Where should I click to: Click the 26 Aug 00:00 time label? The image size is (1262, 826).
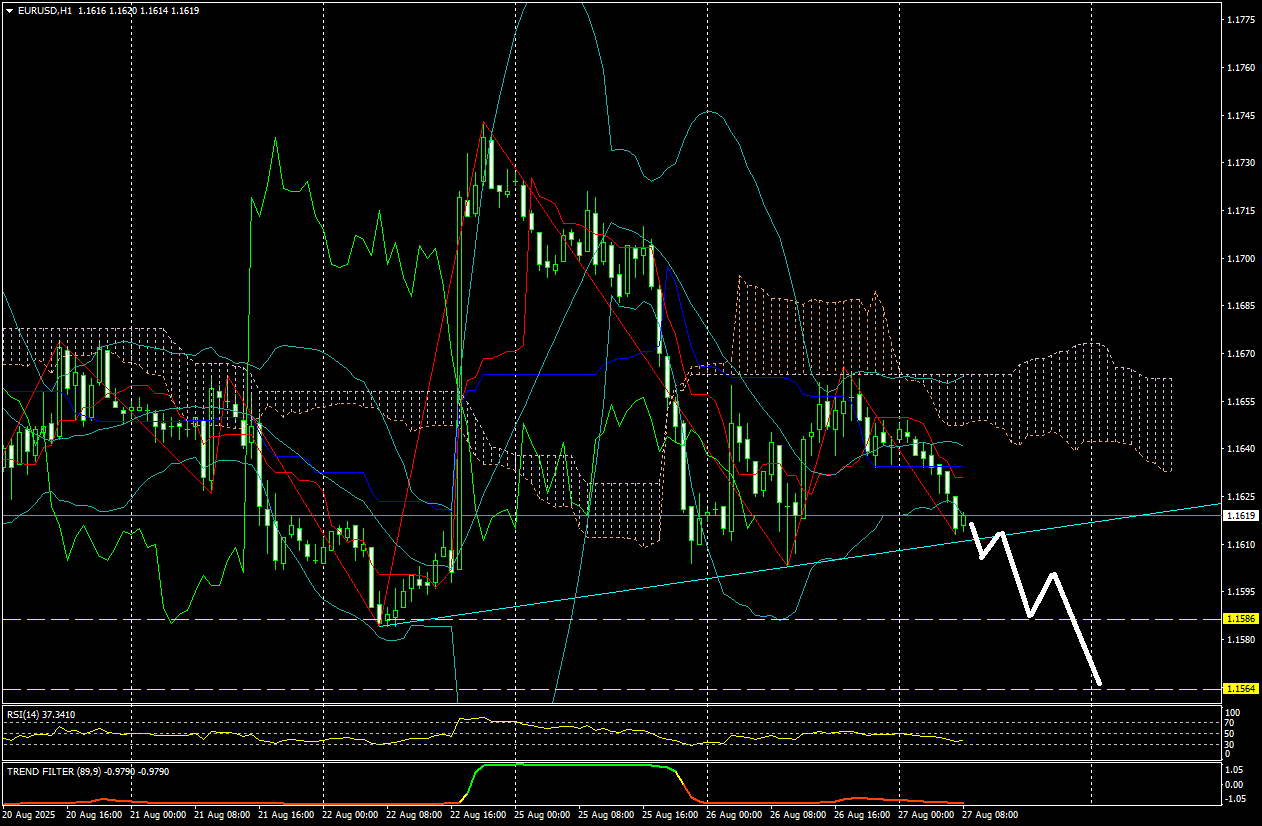tap(734, 815)
